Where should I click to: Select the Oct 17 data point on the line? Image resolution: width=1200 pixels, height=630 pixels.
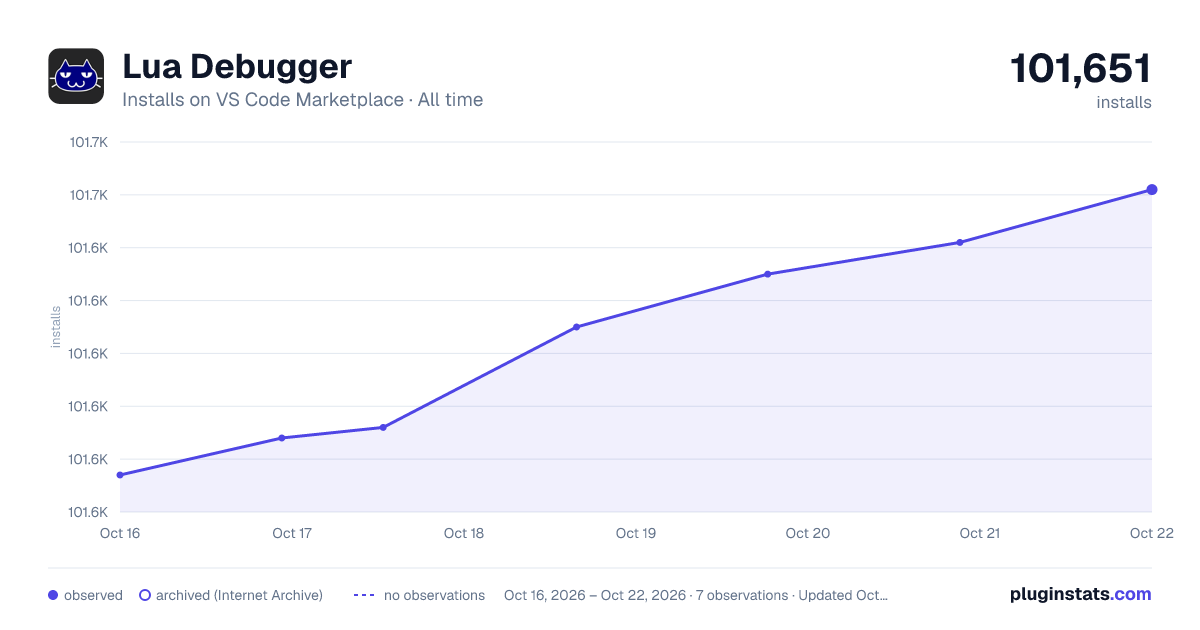click(x=282, y=438)
